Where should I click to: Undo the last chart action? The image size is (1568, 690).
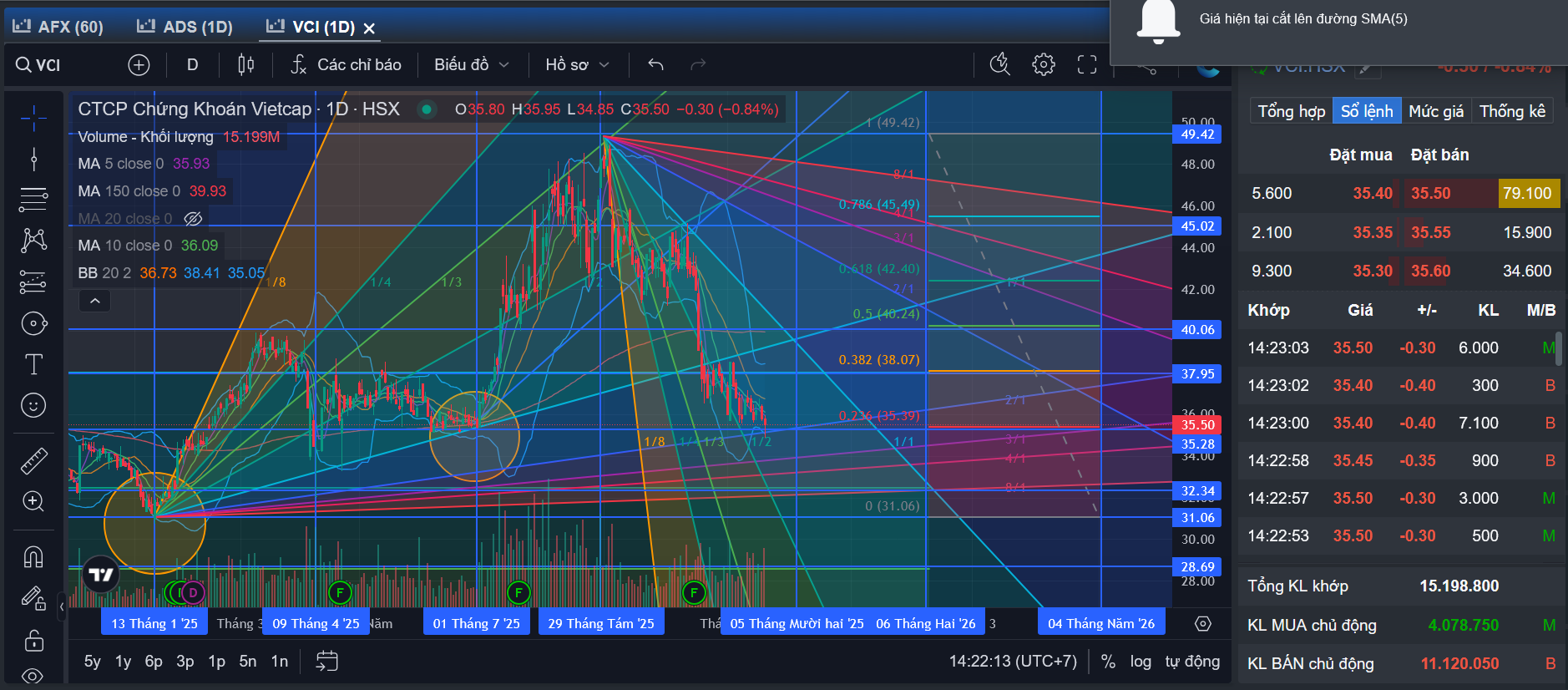tap(656, 64)
